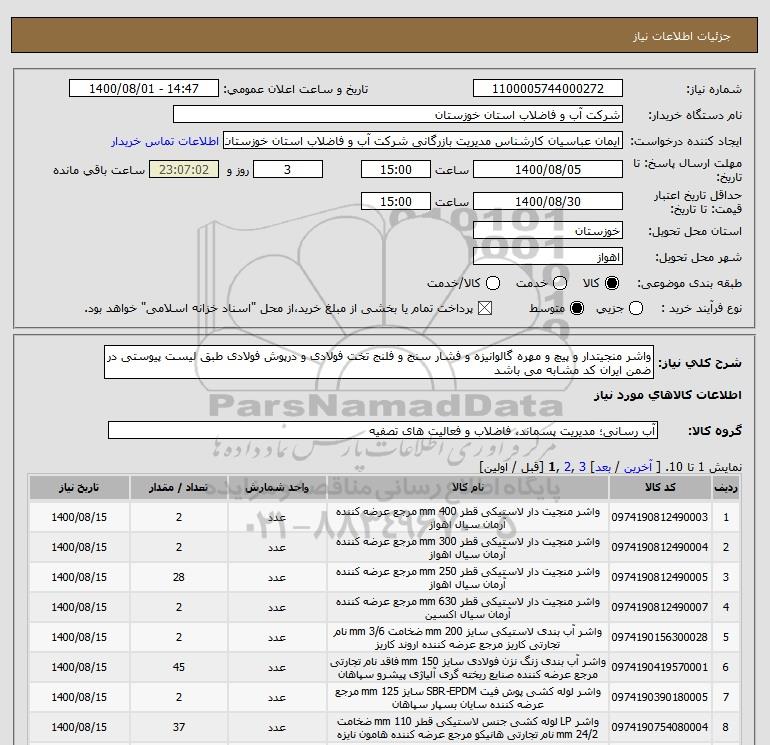The image size is (770, 745).
Task: Select the کالا/خدمت radio button
Action: 493,283
